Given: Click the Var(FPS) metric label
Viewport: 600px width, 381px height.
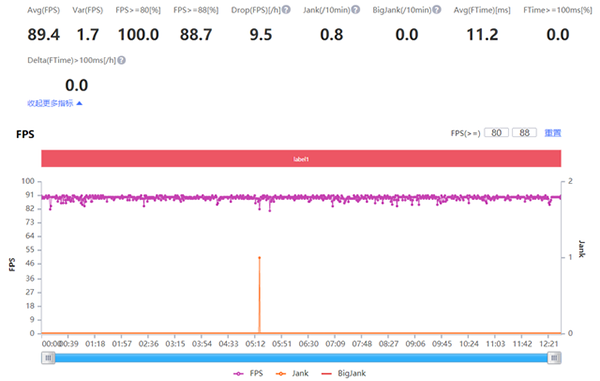Looking at the screenshot, I should point(88,10).
